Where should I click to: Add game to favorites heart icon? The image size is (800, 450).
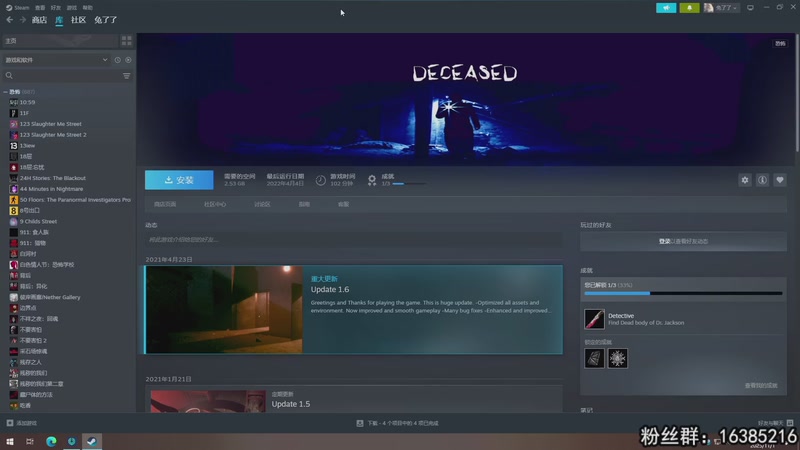point(780,180)
